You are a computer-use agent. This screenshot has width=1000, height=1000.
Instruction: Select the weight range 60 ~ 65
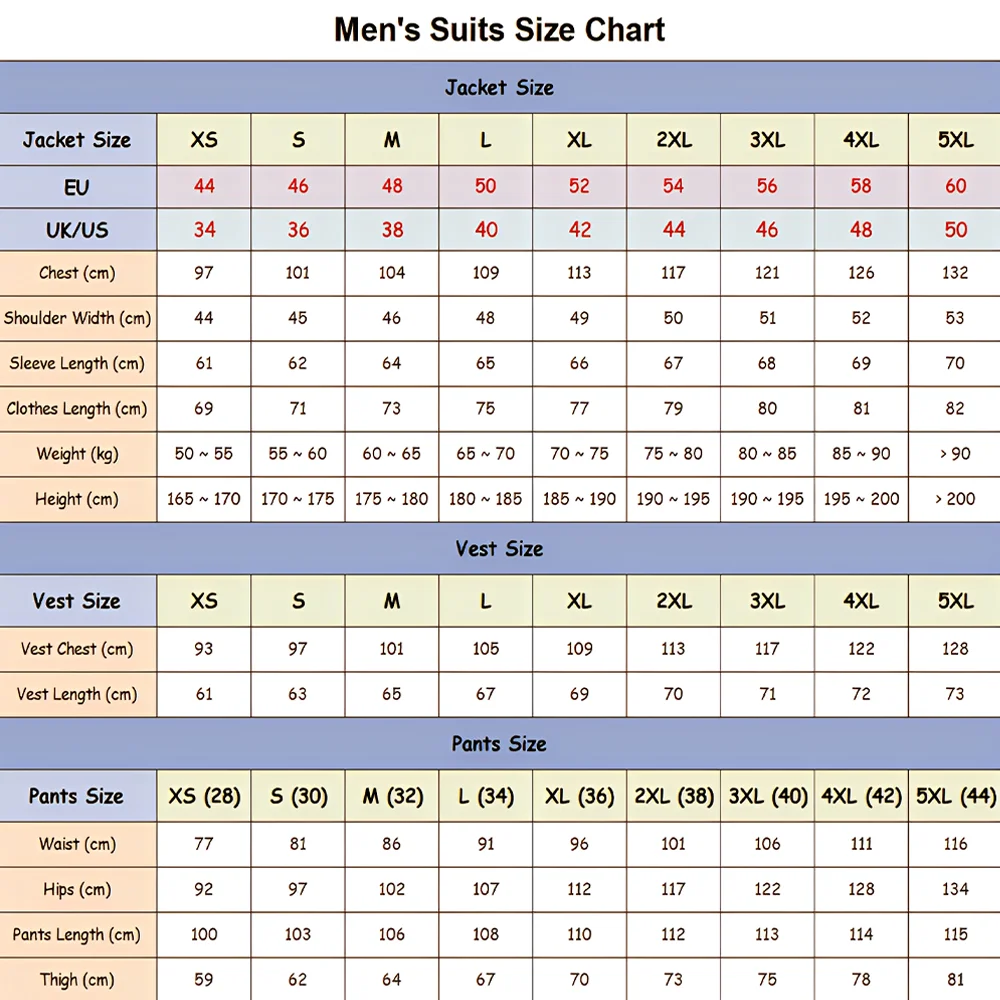coord(392,454)
